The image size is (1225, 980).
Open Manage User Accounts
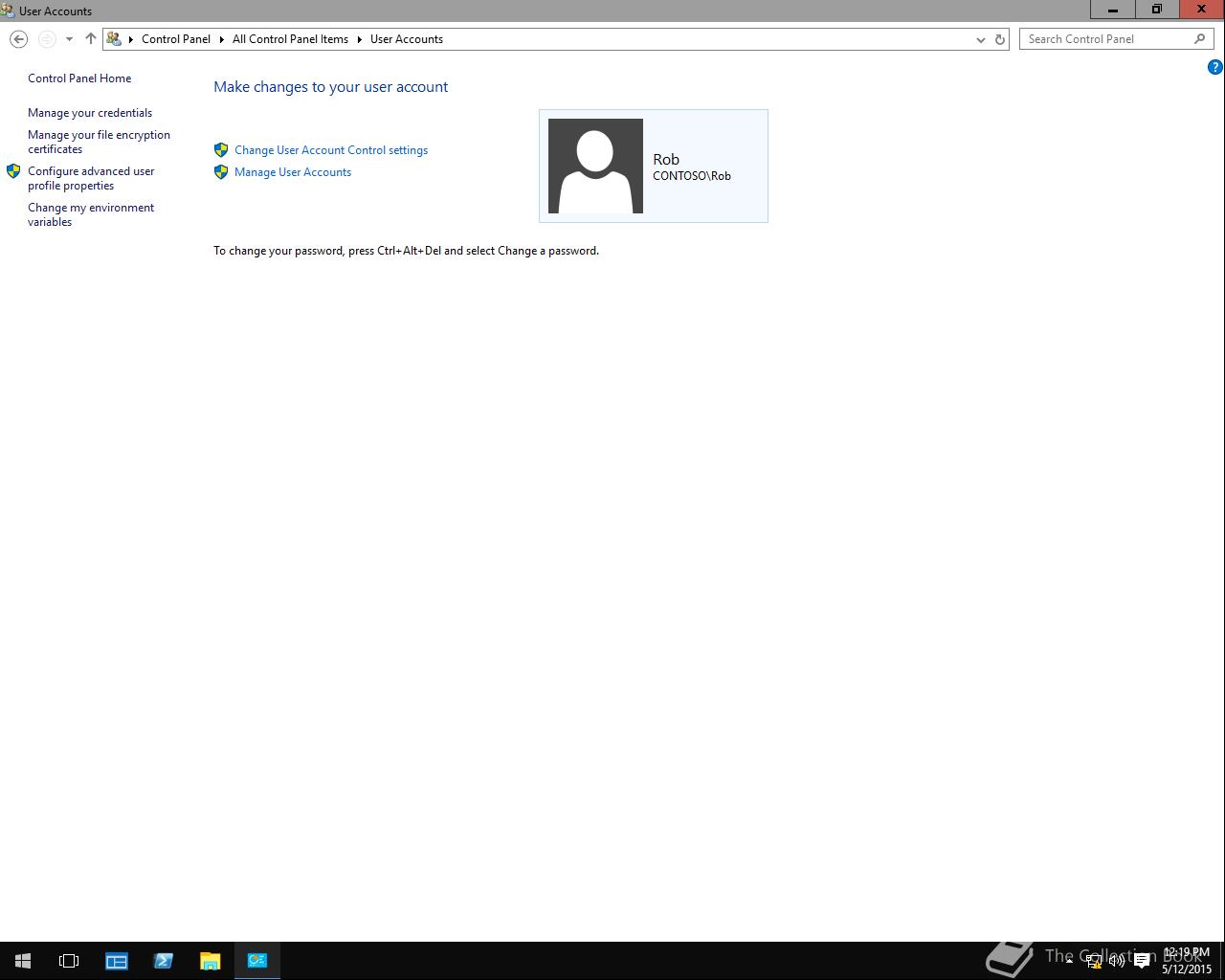tap(293, 172)
